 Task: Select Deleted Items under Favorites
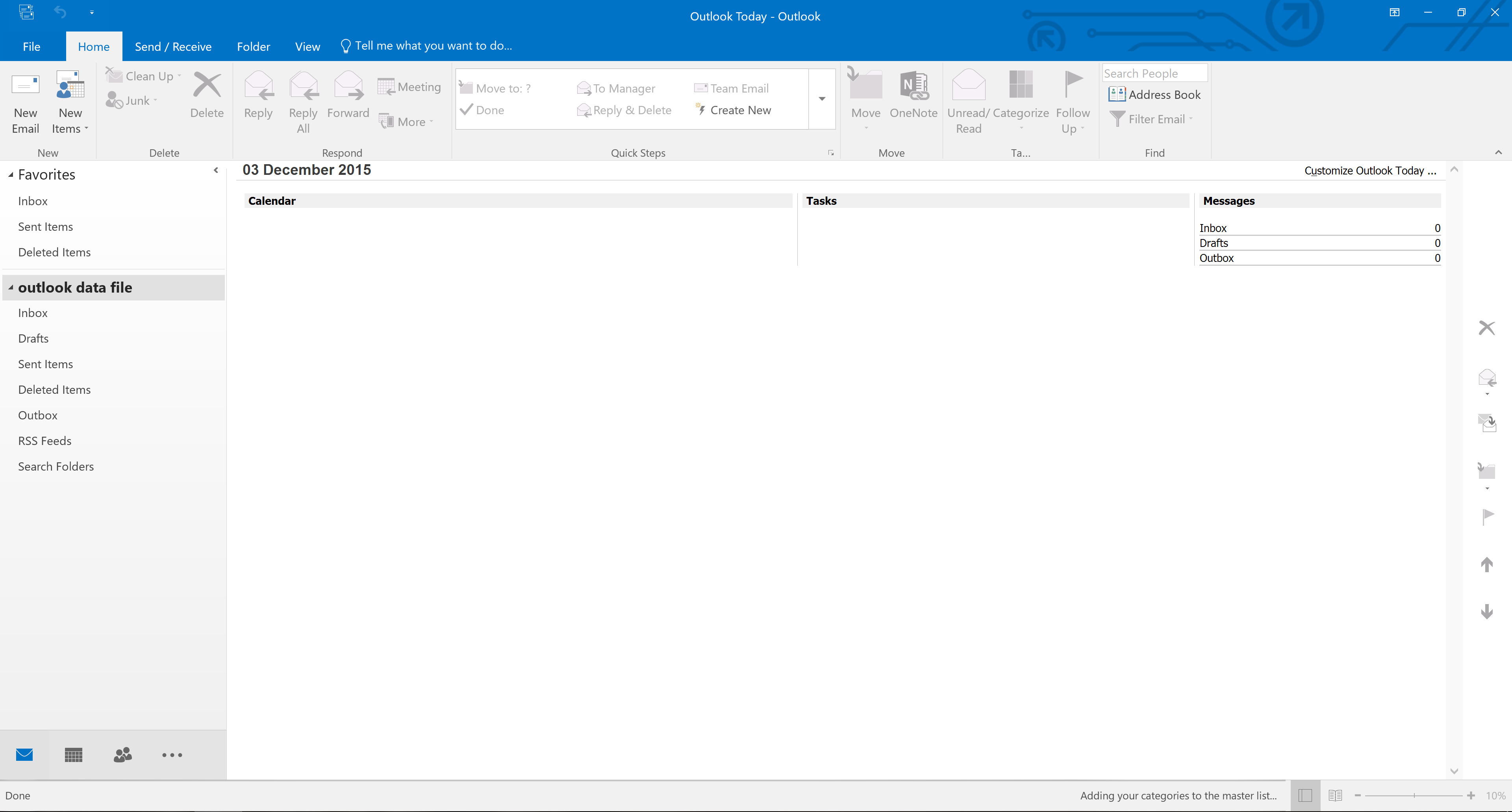[54, 252]
